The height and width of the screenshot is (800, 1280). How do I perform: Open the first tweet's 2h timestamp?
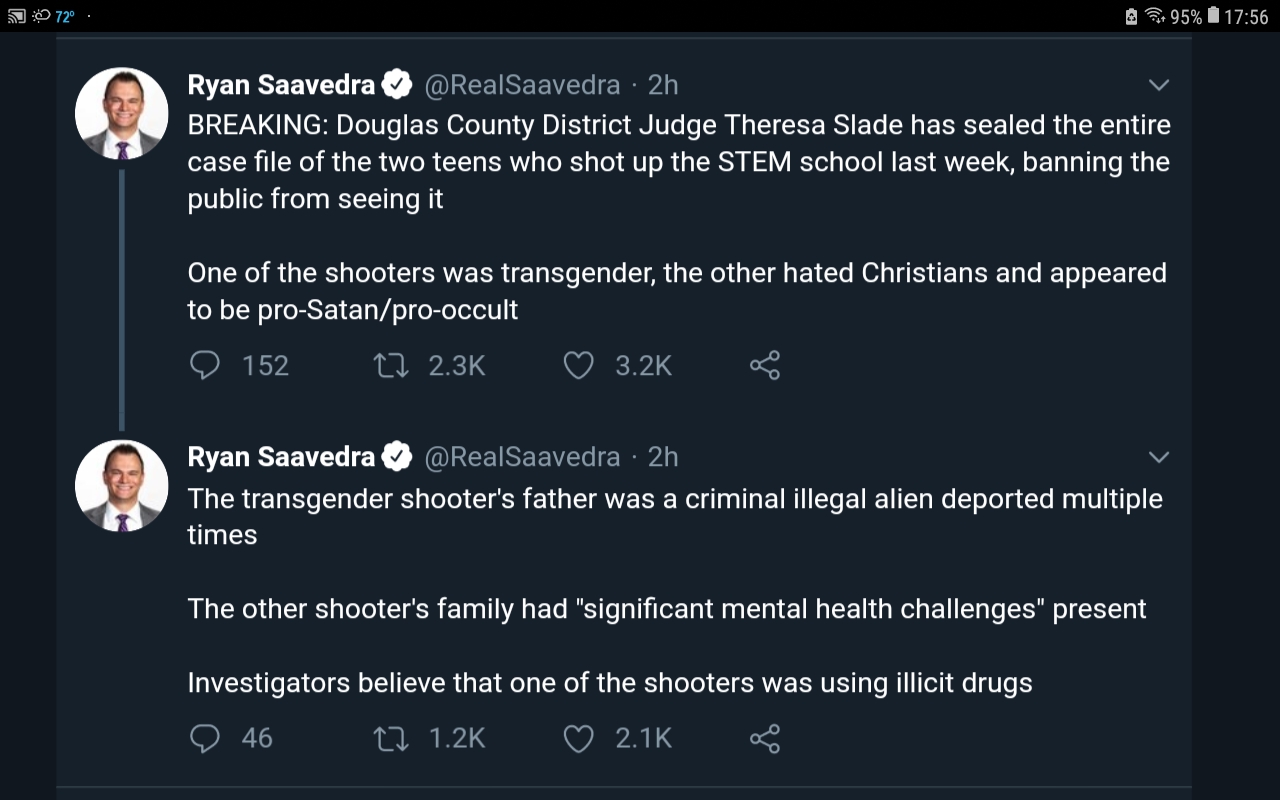663,85
